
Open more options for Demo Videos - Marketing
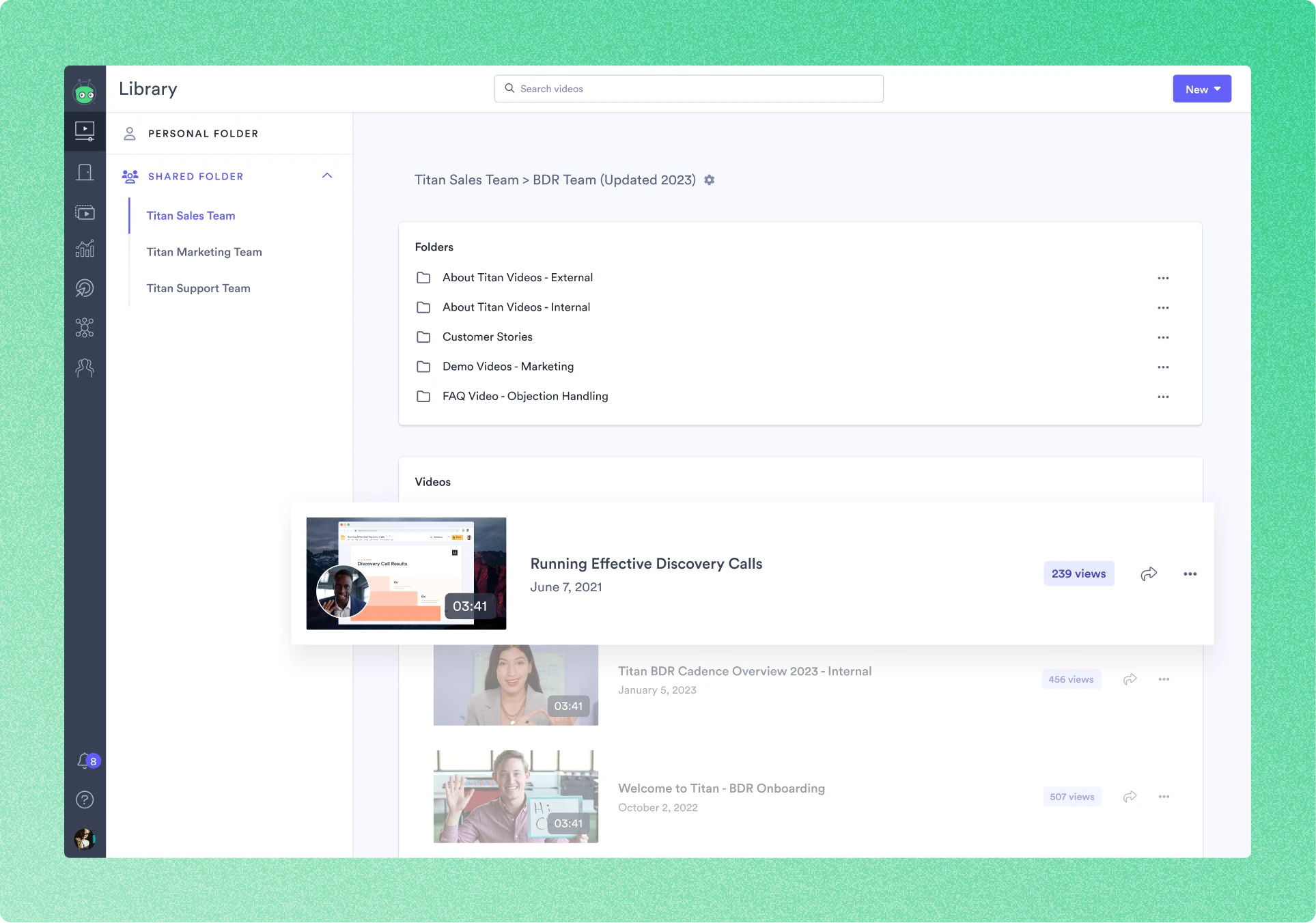(1164, 367)
